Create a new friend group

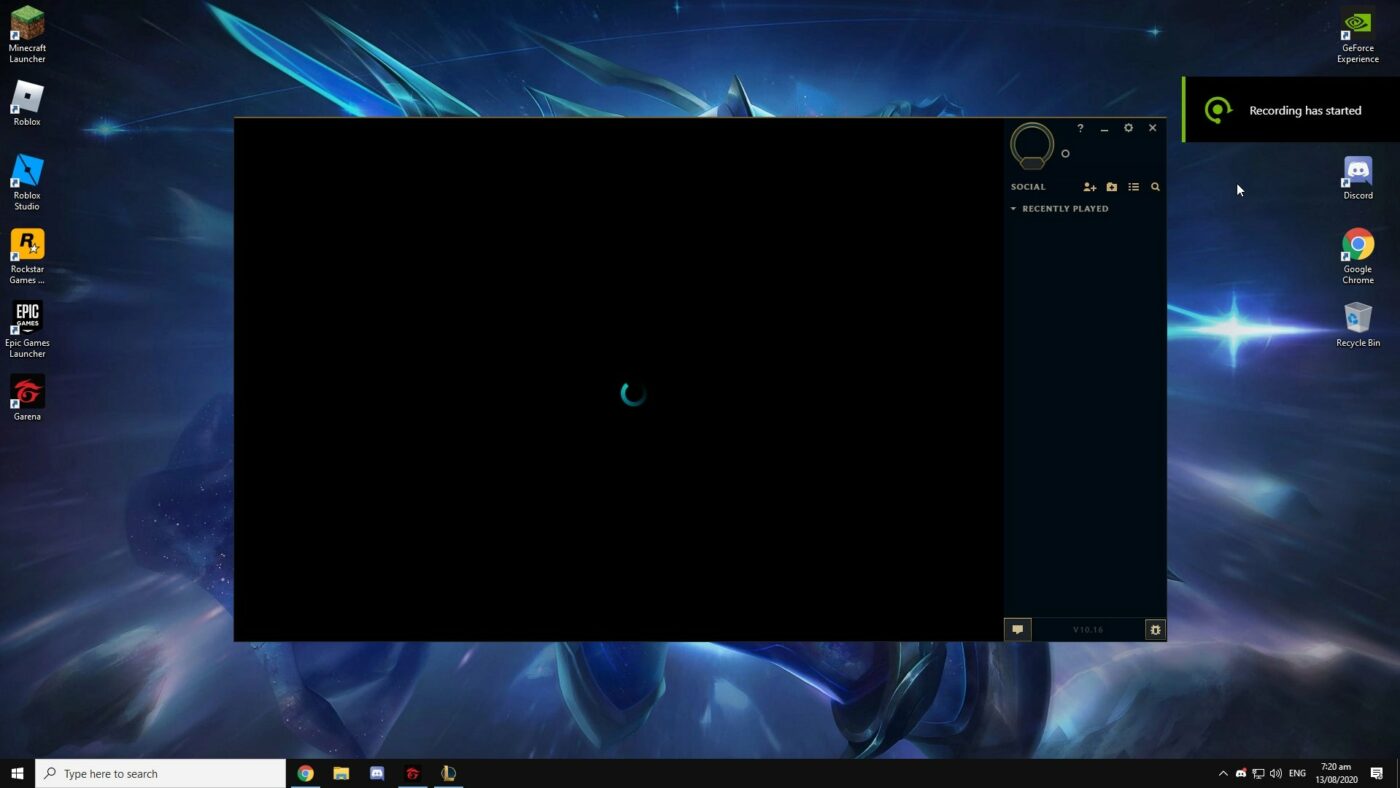1112,186
